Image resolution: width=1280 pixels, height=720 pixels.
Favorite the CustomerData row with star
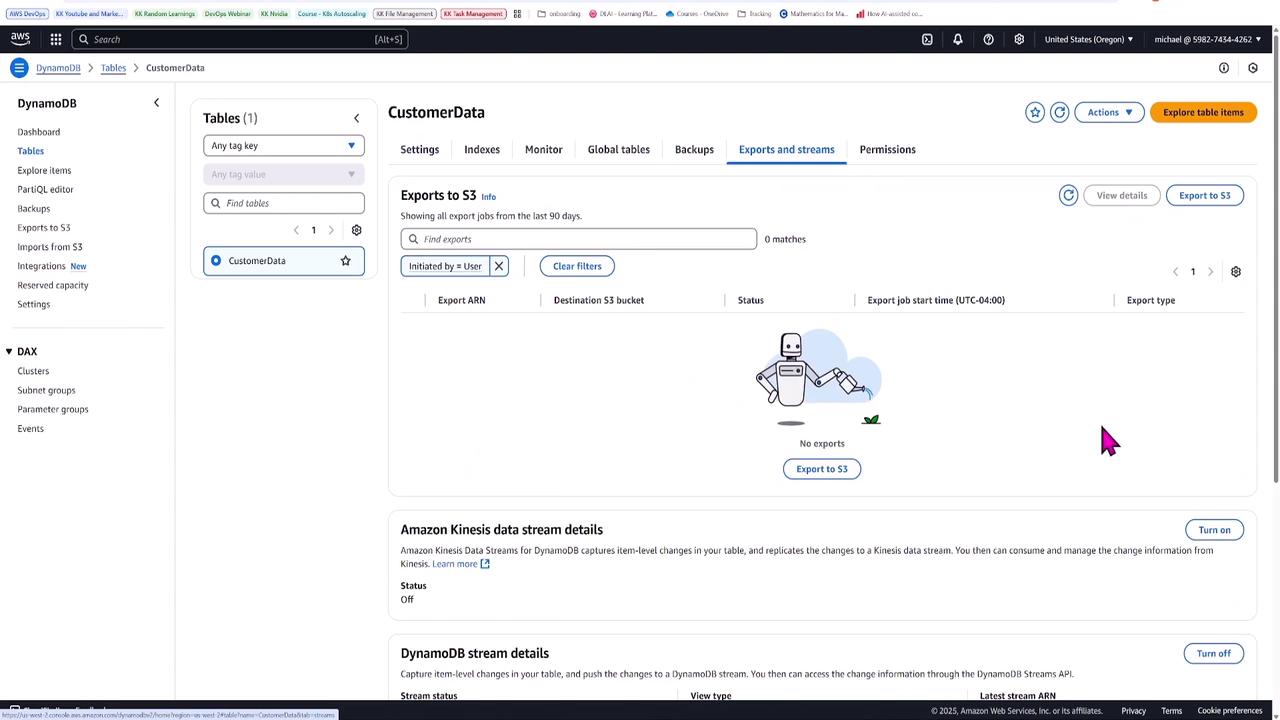click(345, 261)
